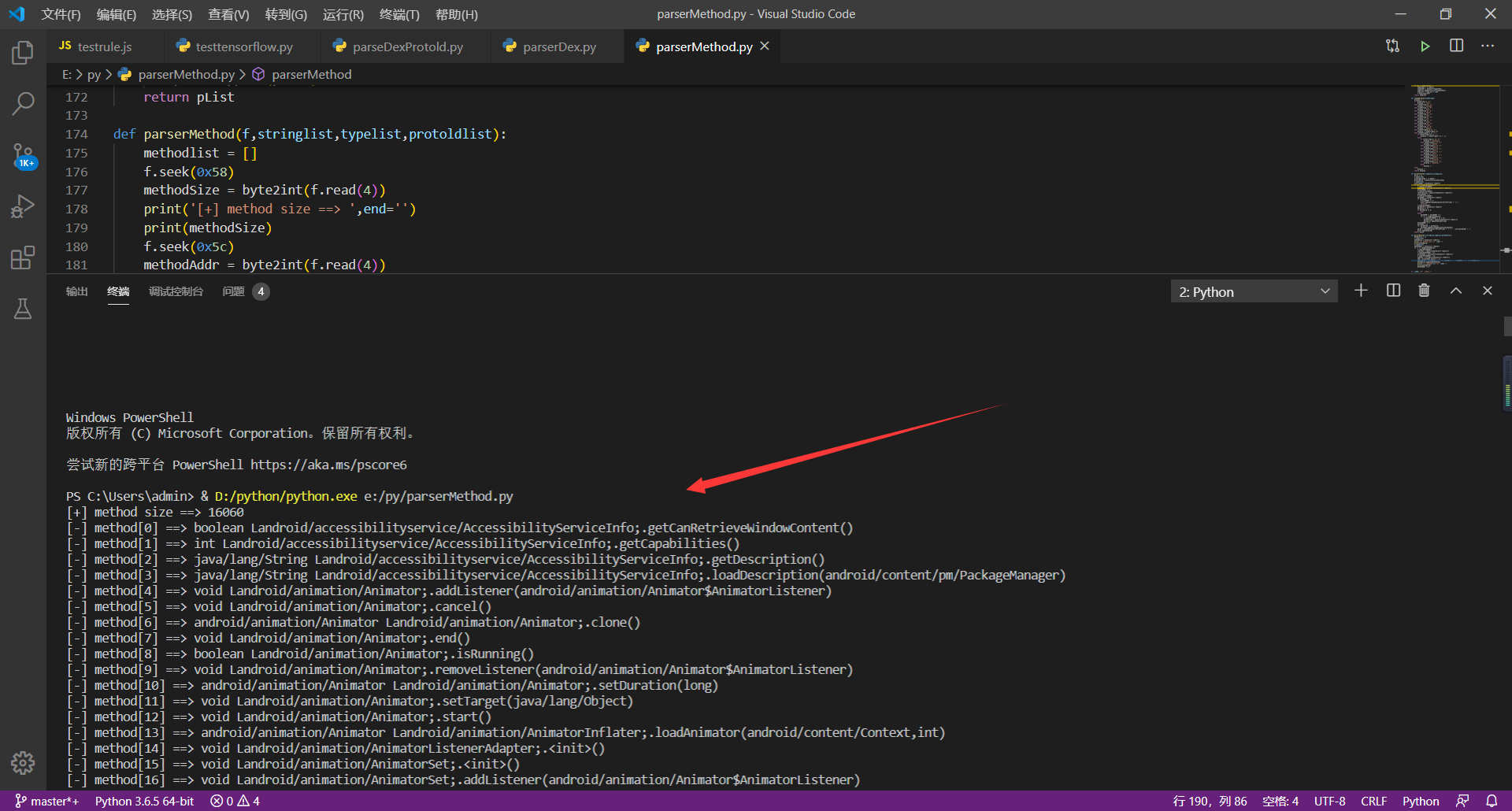Click terminal line 'method size ==> 16060'

tap(155, 512)
